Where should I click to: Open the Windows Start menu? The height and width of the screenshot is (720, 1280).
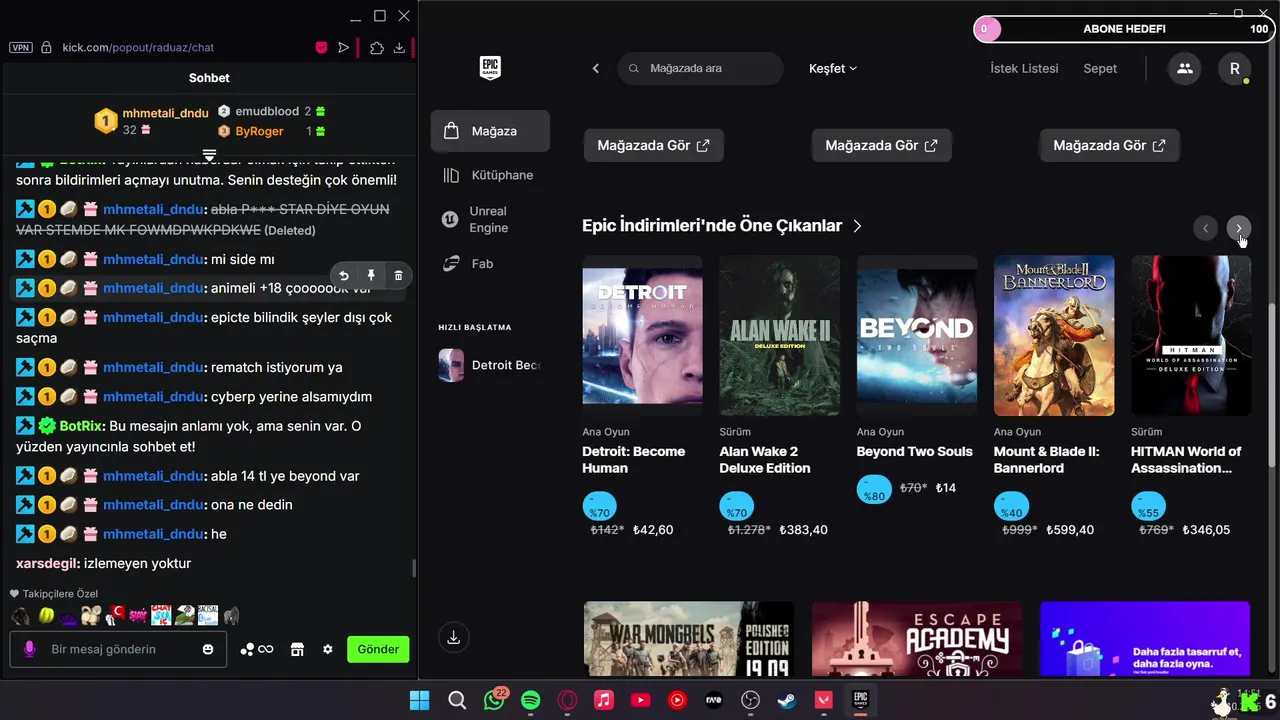click(420, 701)
